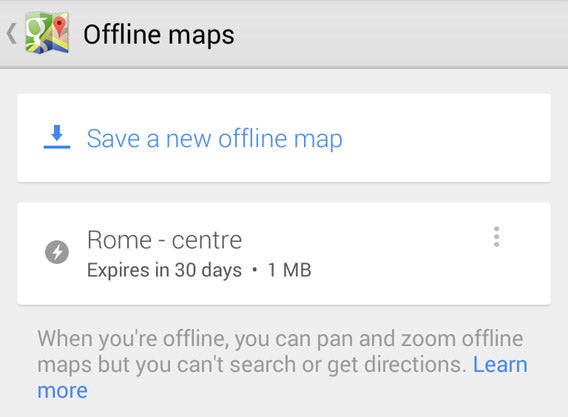This screenshot has width=568, height=417.
Task: Open the three-dot overflow menu for Rome
Action: click(x=497, y=237)
